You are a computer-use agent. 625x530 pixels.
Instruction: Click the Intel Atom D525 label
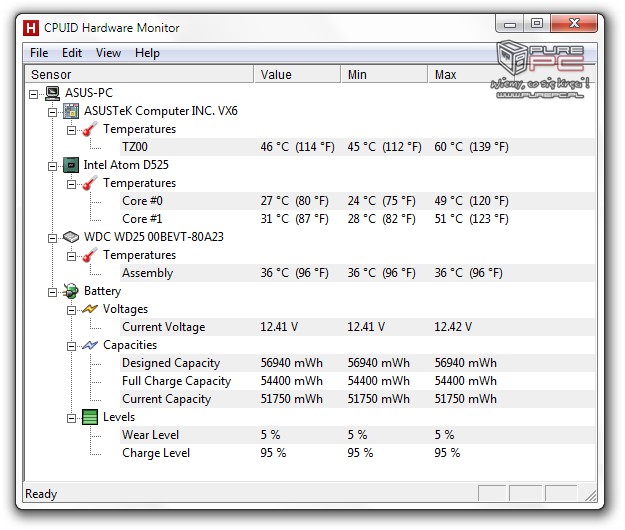126,165
